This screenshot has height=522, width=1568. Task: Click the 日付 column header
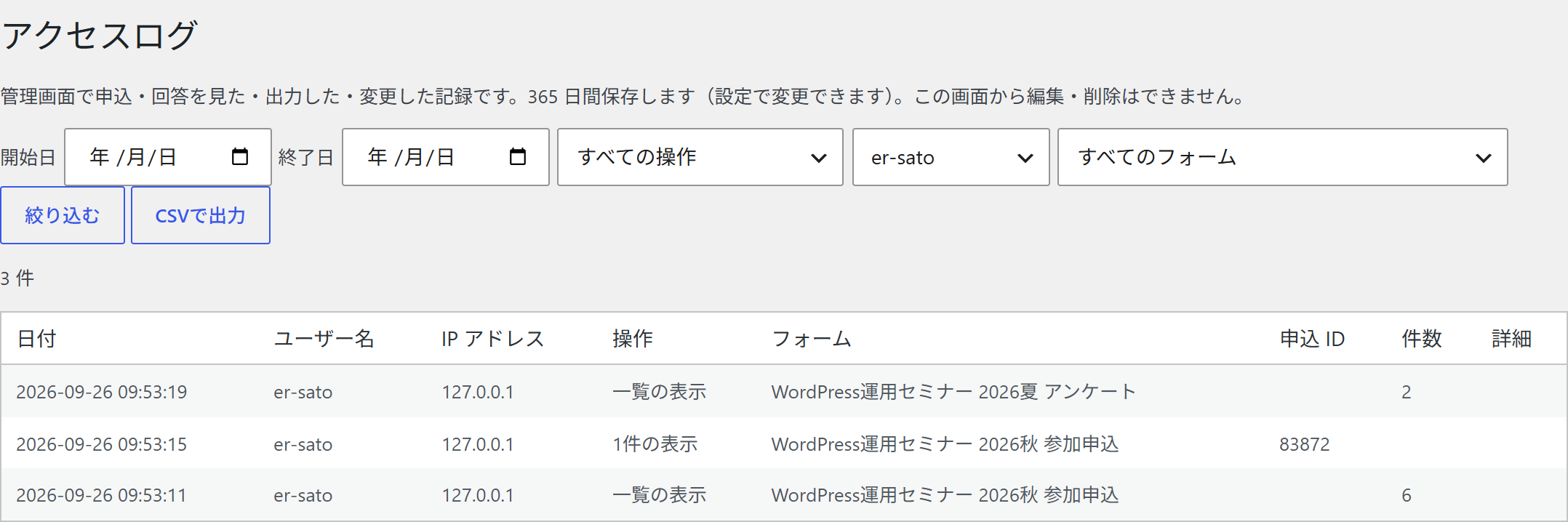36,339
